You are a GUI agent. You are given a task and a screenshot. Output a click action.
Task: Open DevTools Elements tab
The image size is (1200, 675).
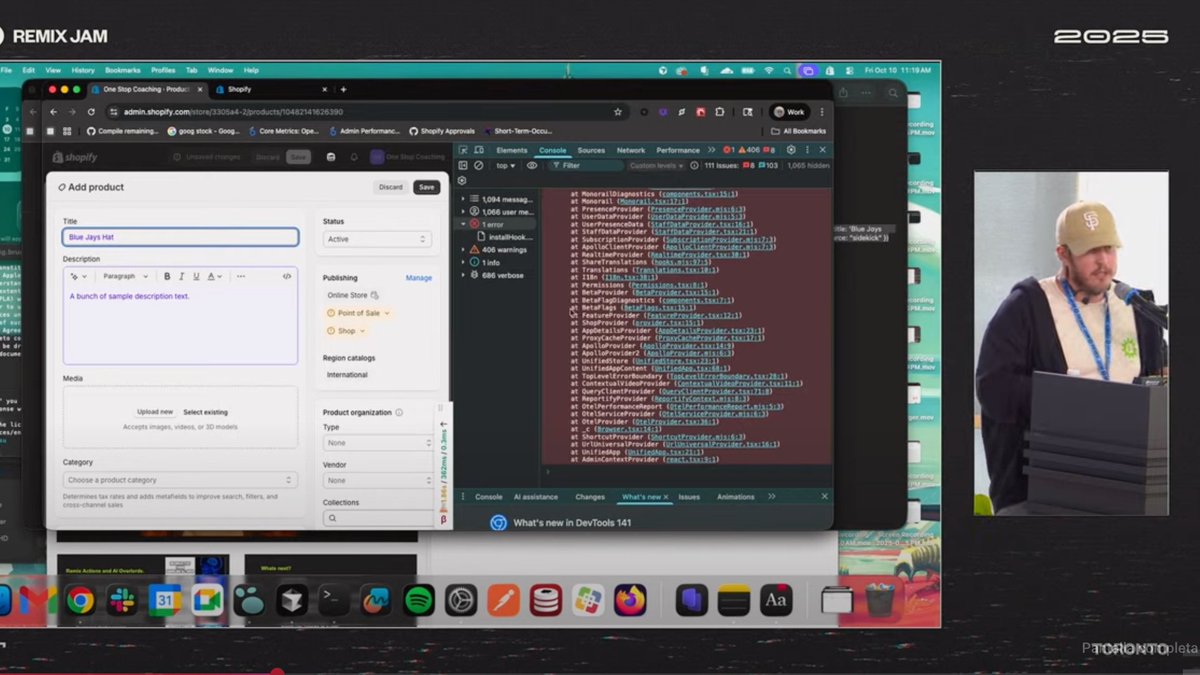(511, 150)
